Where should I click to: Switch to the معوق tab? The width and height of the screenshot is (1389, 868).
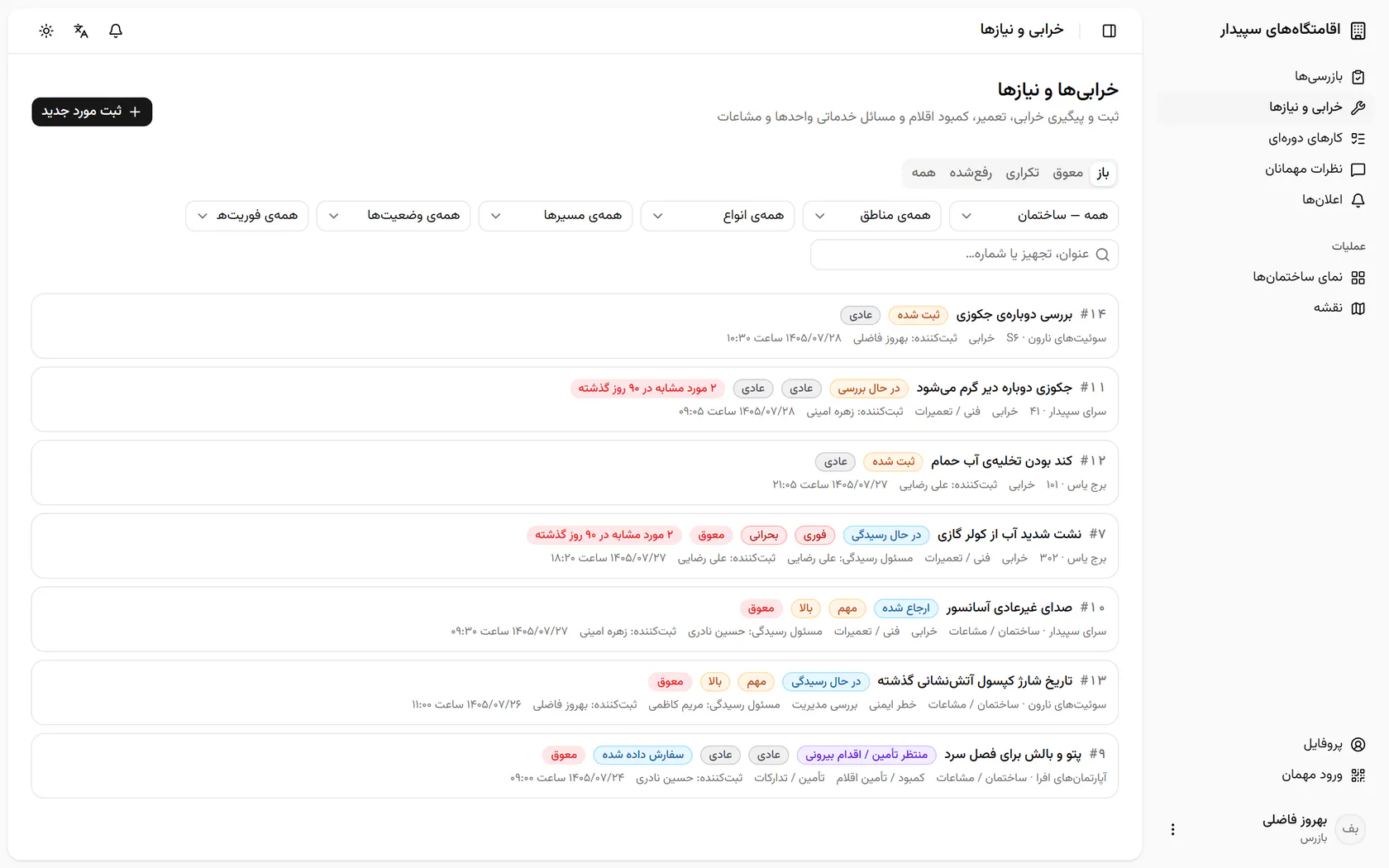(1067, 173)
